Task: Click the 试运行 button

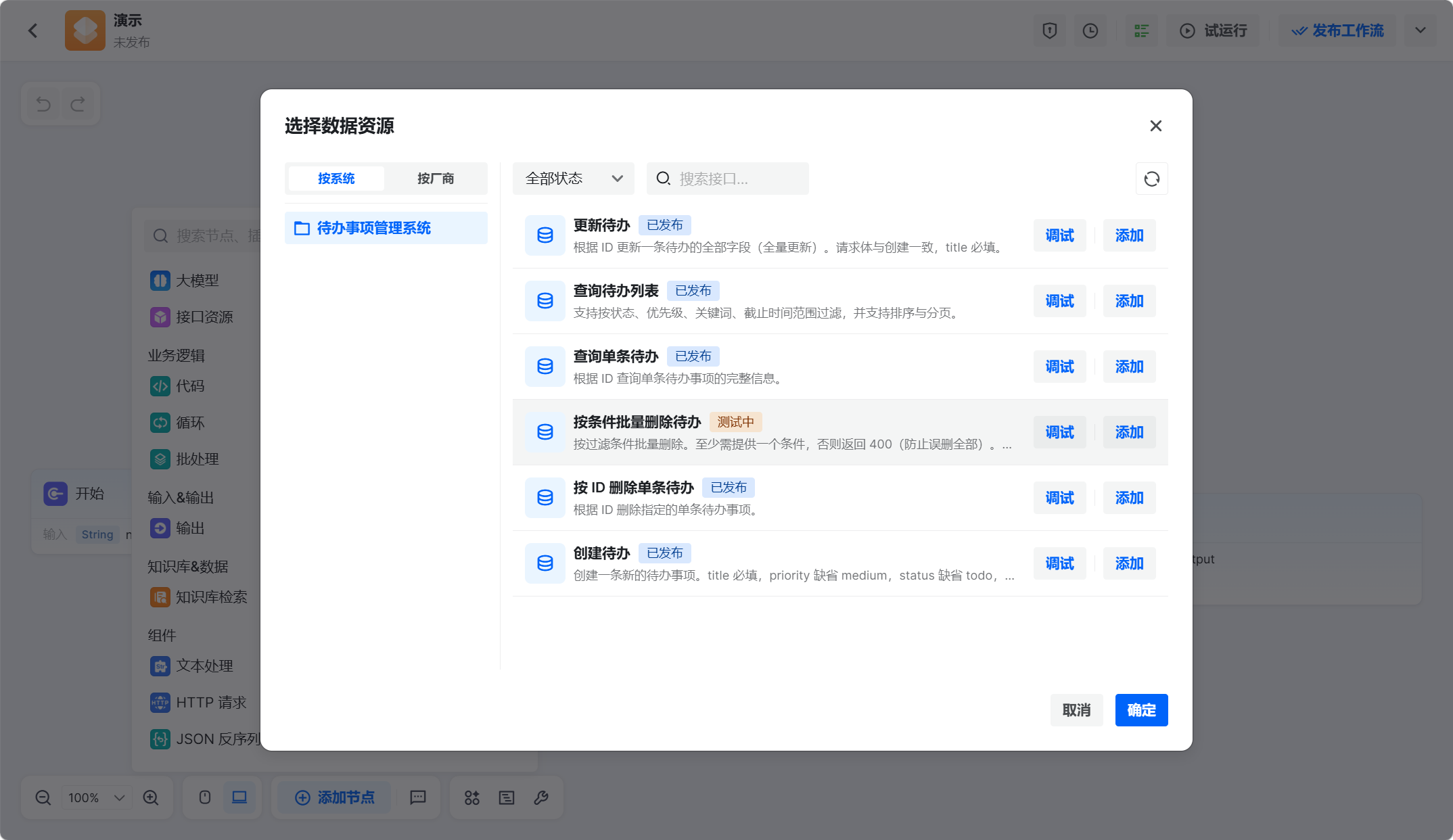Action: click(x=1214, y=30)
